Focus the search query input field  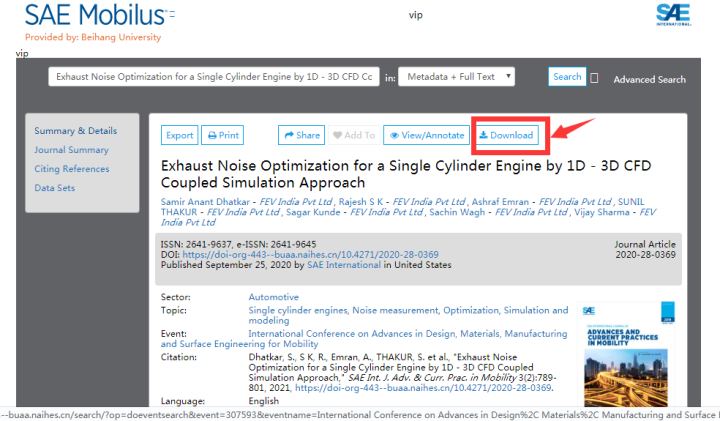(x=214, y=77)
